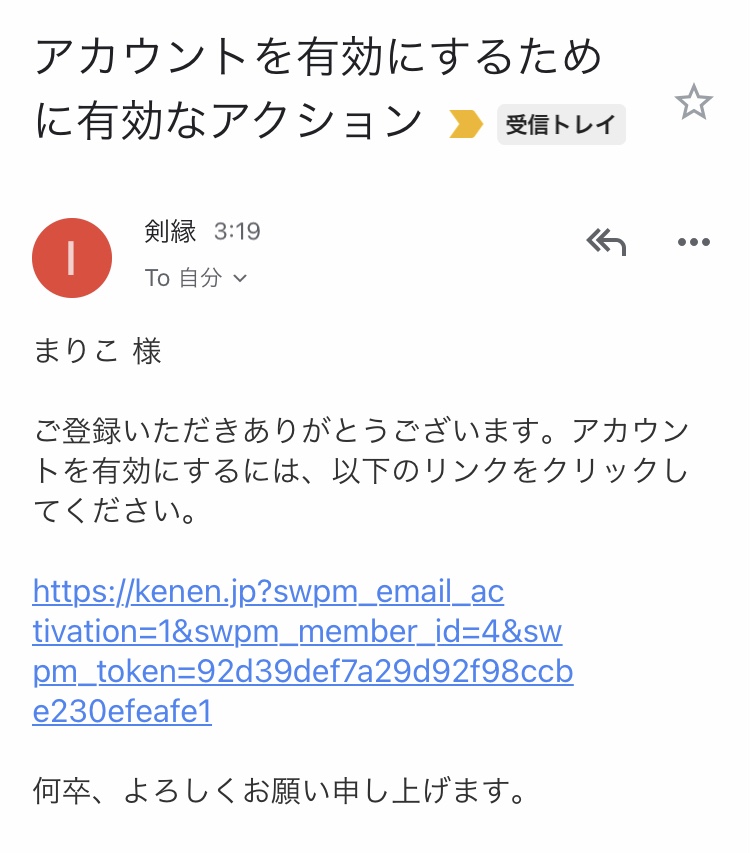Click the greeting まりこ 様
Screen dimensions: 750x853
[97, 351]
